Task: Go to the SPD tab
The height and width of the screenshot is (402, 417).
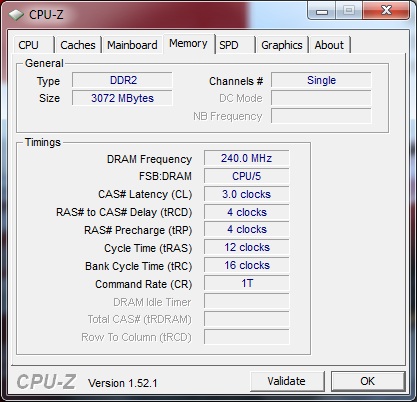Action: pyautogui.click(x=235, y=45)
